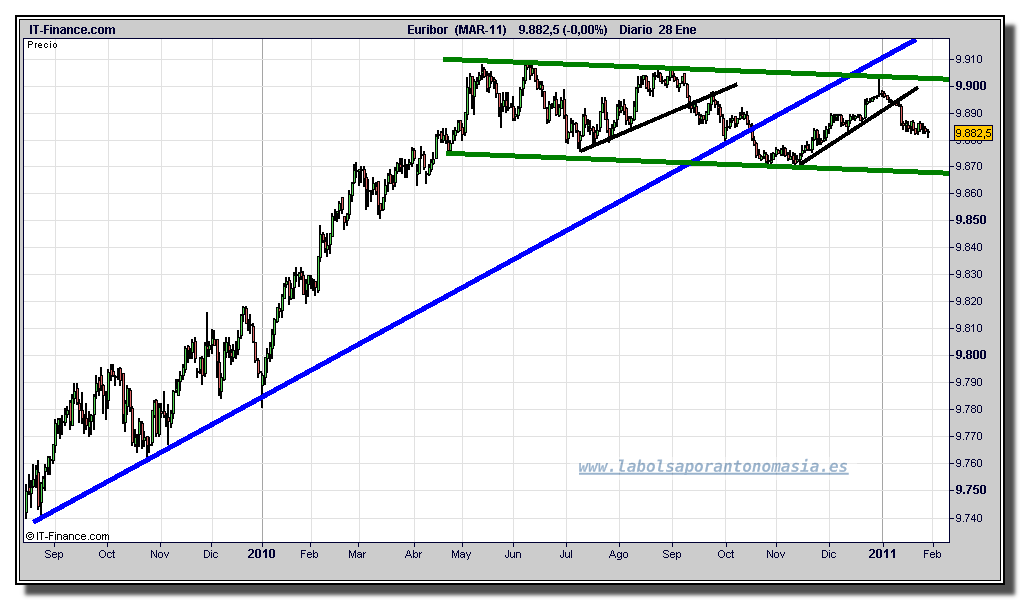Viewport: 1020px width, 600px height.
Task: Click the Oct label after Sep 2010
Action: (x=725, y=554)
